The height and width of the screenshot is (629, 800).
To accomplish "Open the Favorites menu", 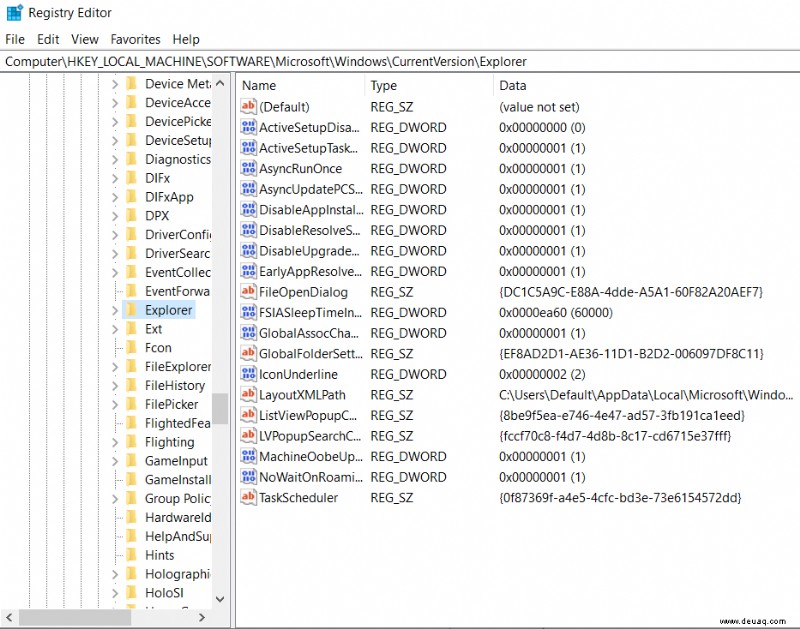I will [x=135, y=39].
